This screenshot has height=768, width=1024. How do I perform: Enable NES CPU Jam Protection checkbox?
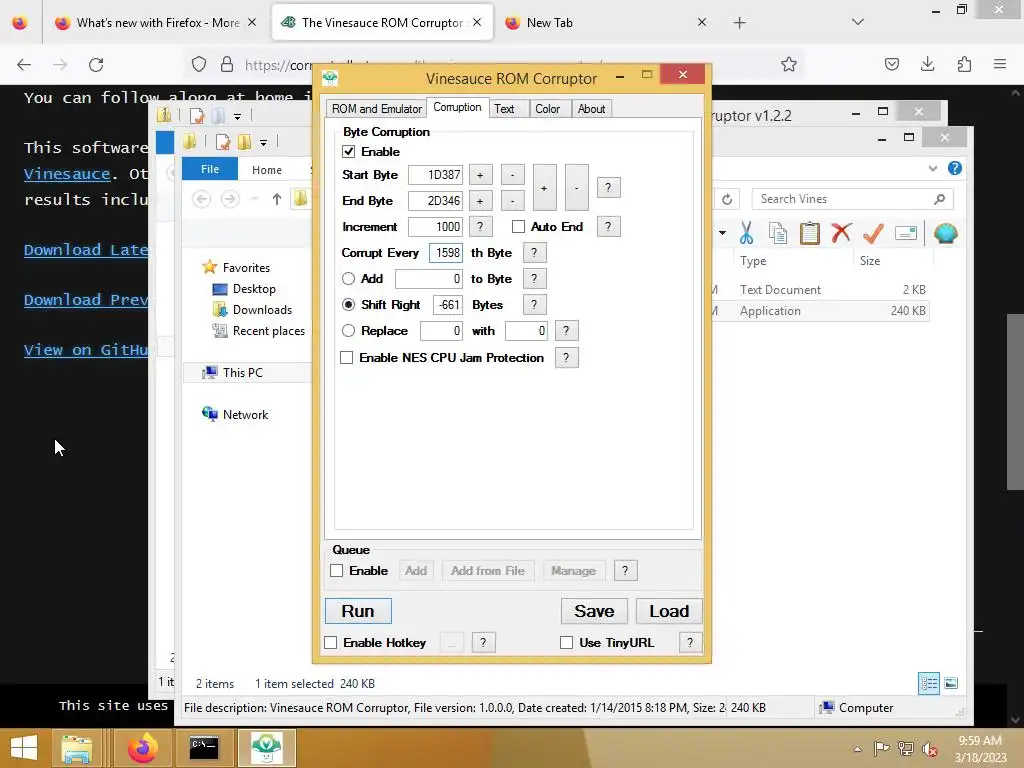click(347, 358)
